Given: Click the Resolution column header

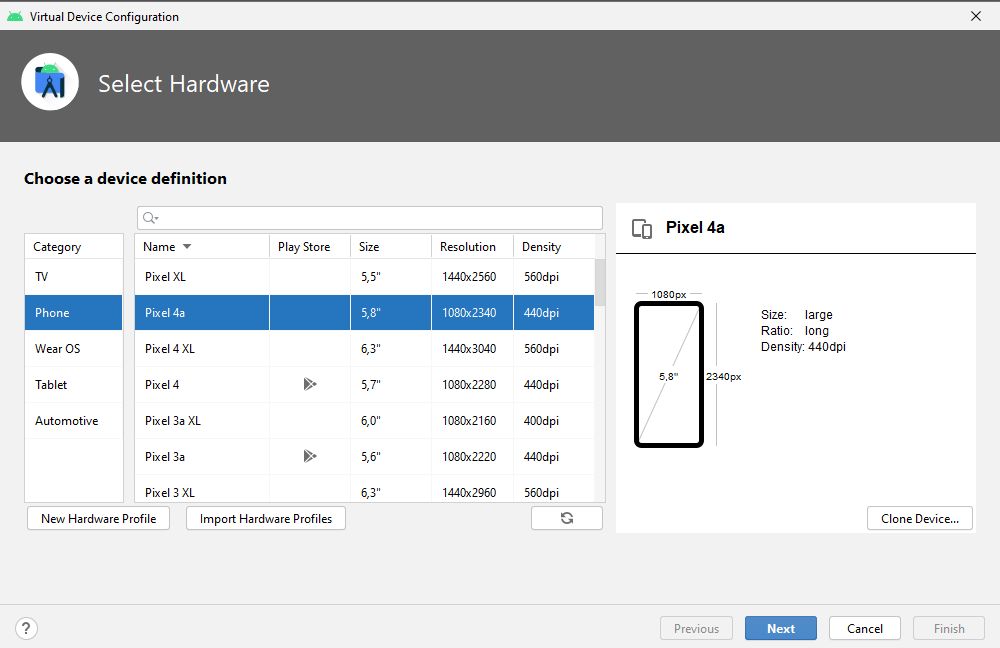Looking at the screenshot, I should (x=472, y=246).
